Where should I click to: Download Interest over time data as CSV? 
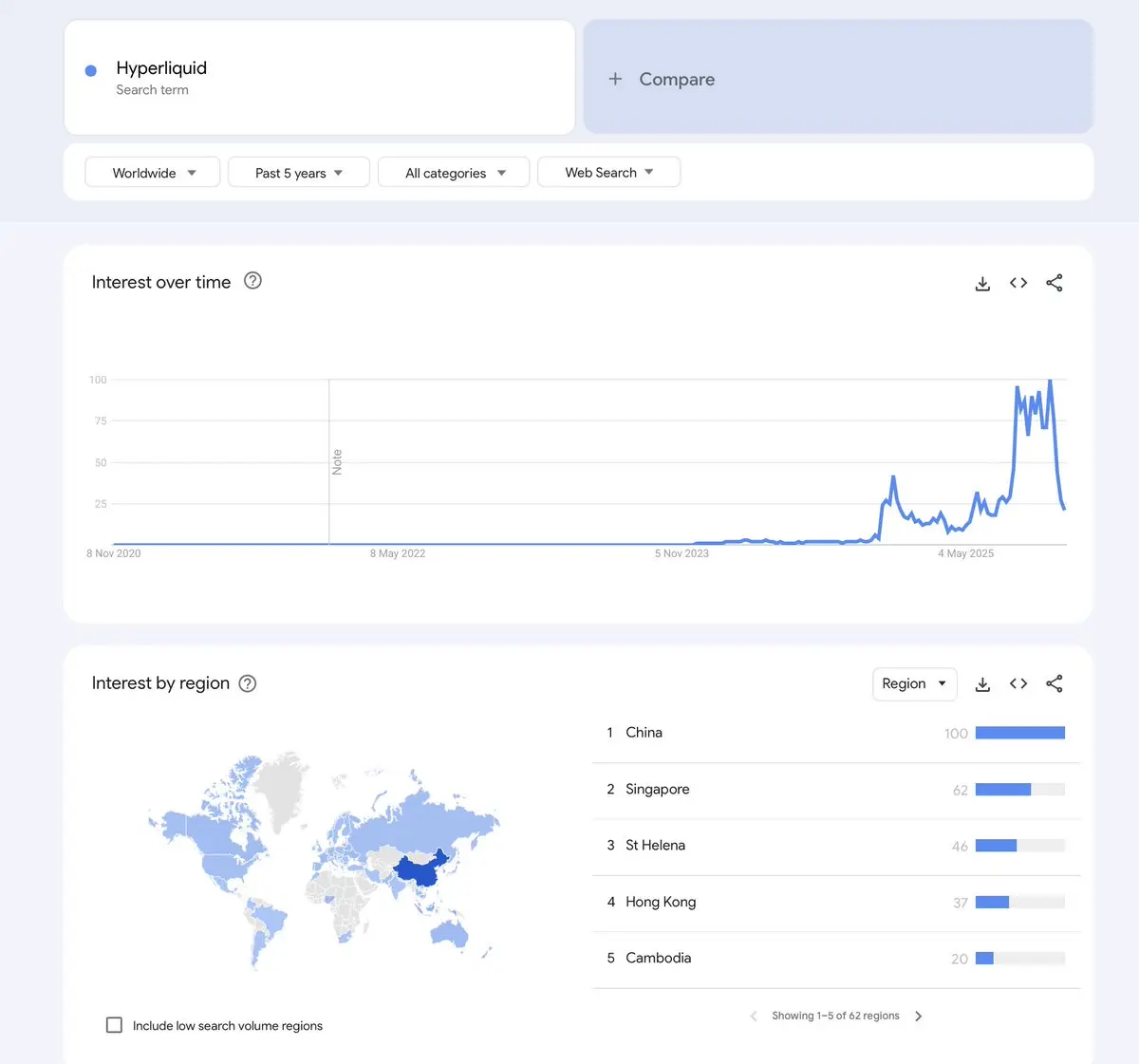tap(982, 283)
